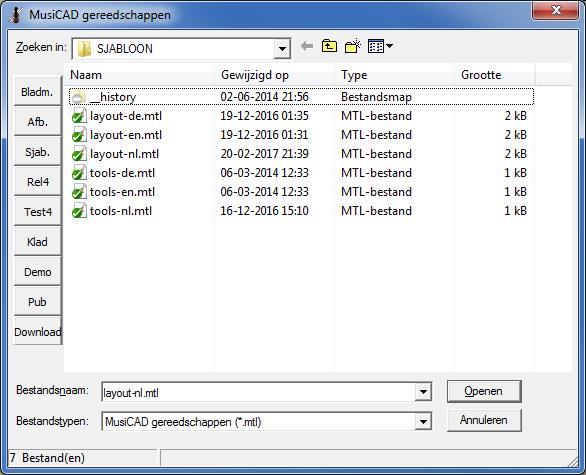Screen dimensions: 586x475
Task: Select the tools-de.mtl file name
Action: (122, 173)
